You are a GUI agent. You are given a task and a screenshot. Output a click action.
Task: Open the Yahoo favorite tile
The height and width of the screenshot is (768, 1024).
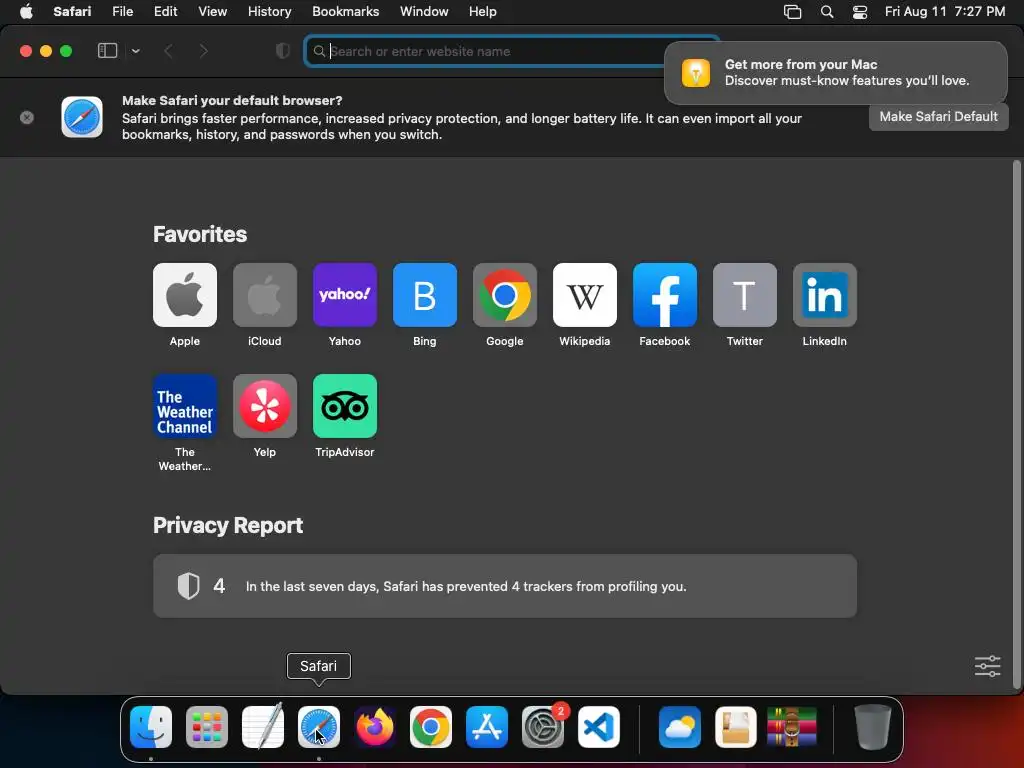(345, 295)
